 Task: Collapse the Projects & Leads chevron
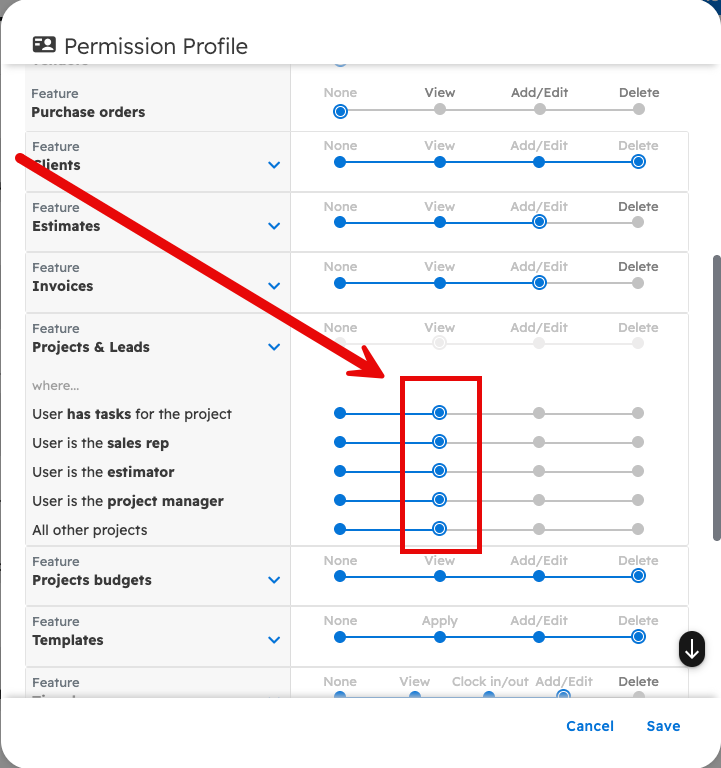(275, 347)
